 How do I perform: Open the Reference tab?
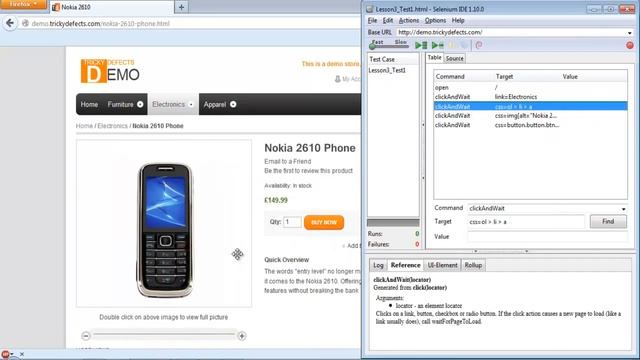click(x=405, y=265)
